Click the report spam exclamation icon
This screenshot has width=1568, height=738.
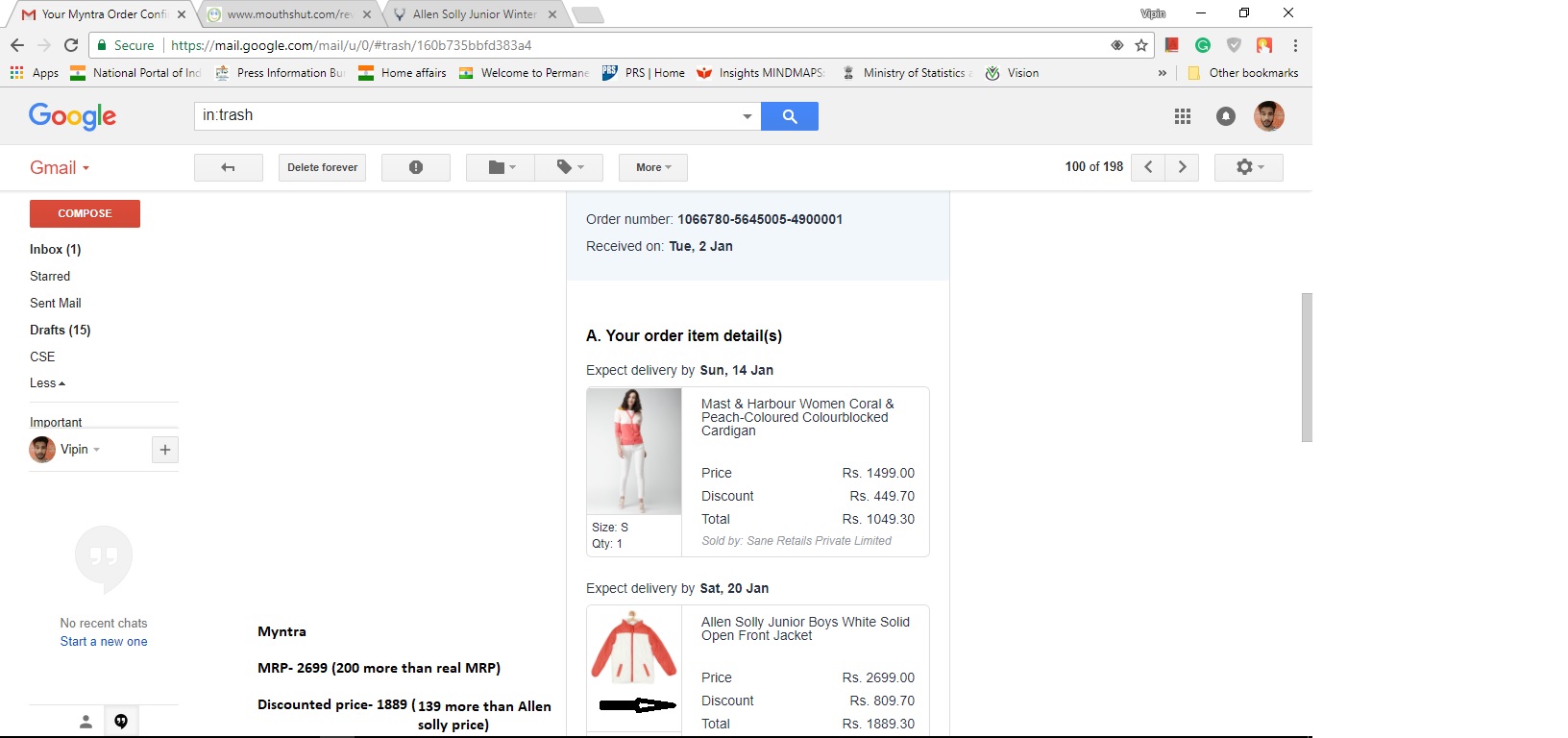point(415,167)
